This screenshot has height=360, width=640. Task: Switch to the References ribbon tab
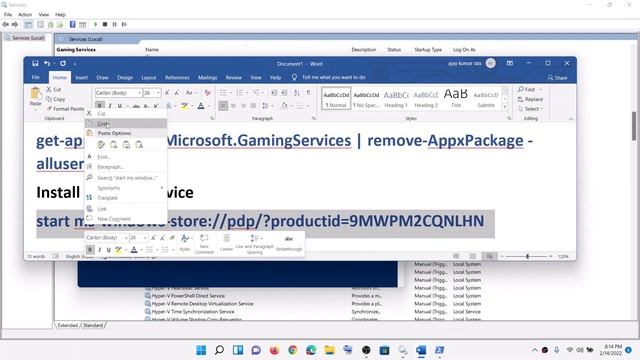coord(177,78)
